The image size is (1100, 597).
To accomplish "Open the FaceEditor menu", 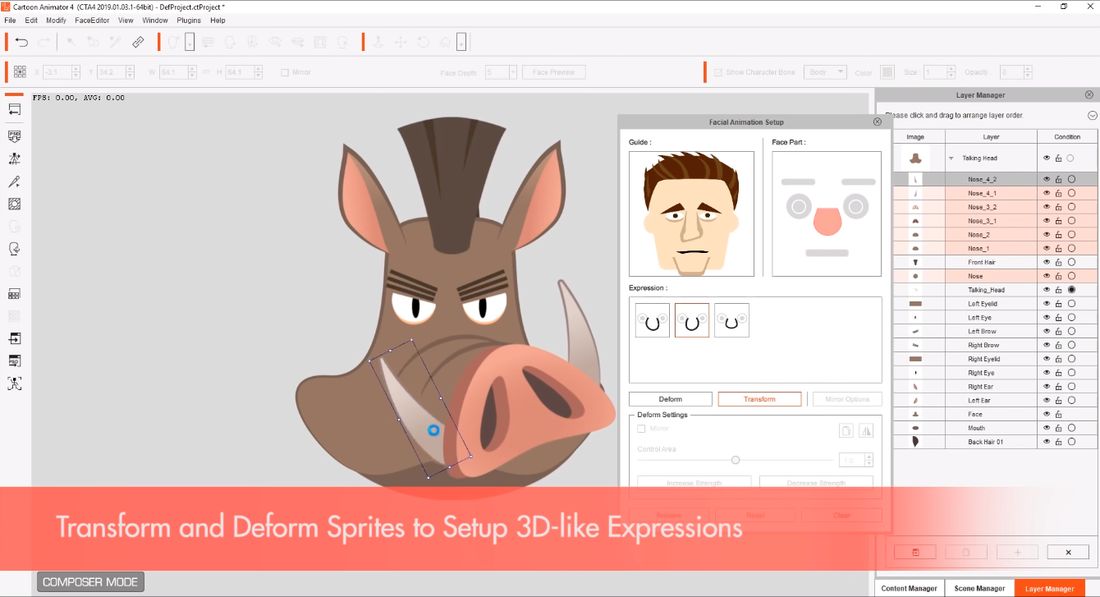I will [x=92, y=20].
